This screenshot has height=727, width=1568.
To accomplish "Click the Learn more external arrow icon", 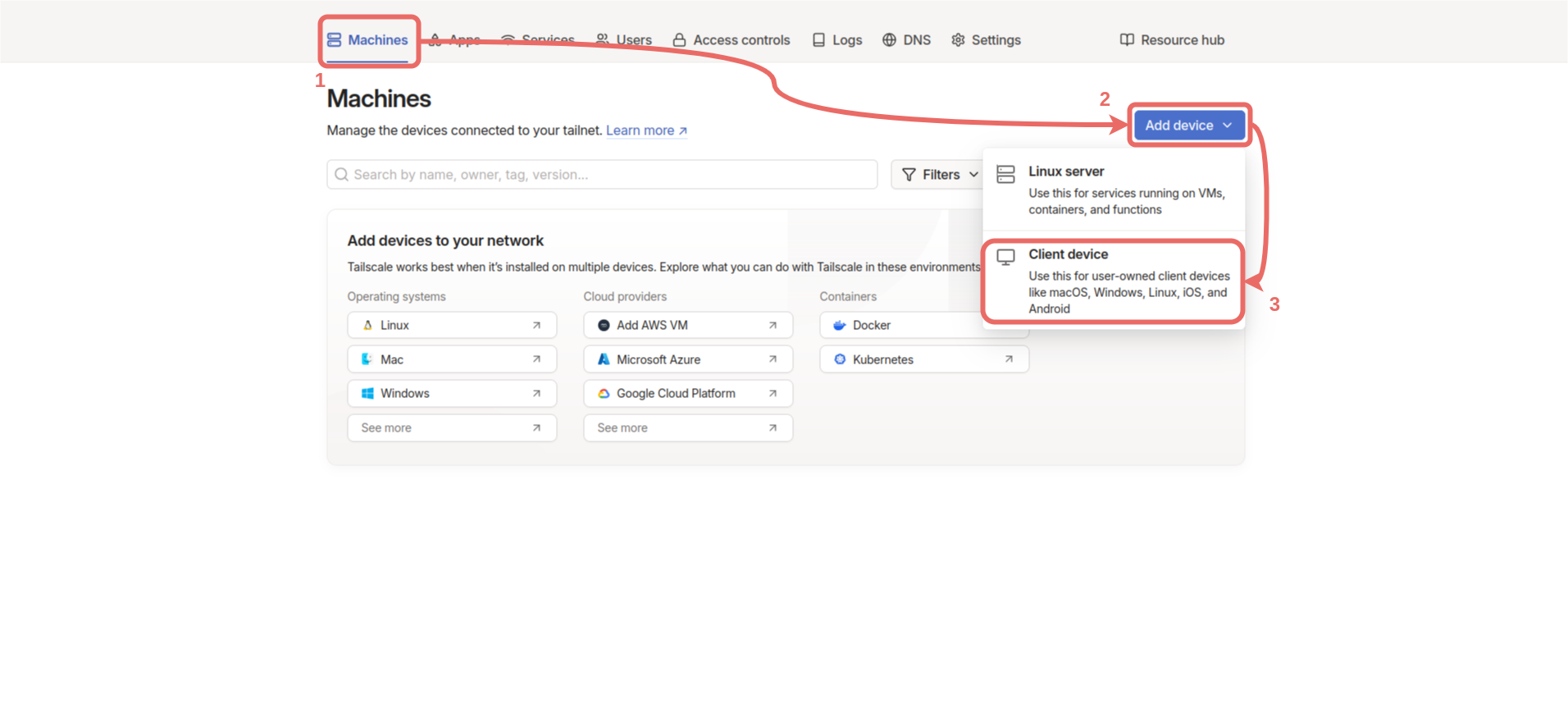I will pos(682,130).
